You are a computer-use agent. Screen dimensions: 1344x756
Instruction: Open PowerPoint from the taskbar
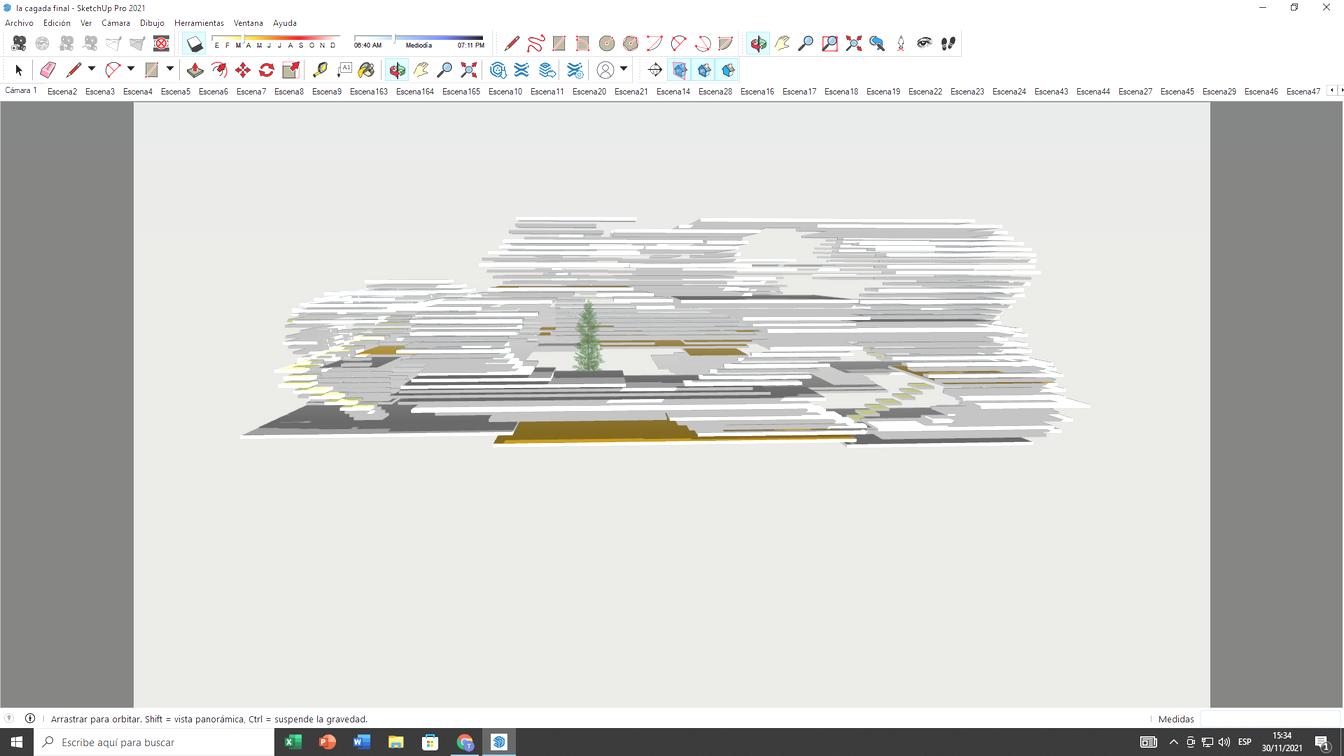click(327, 742)
